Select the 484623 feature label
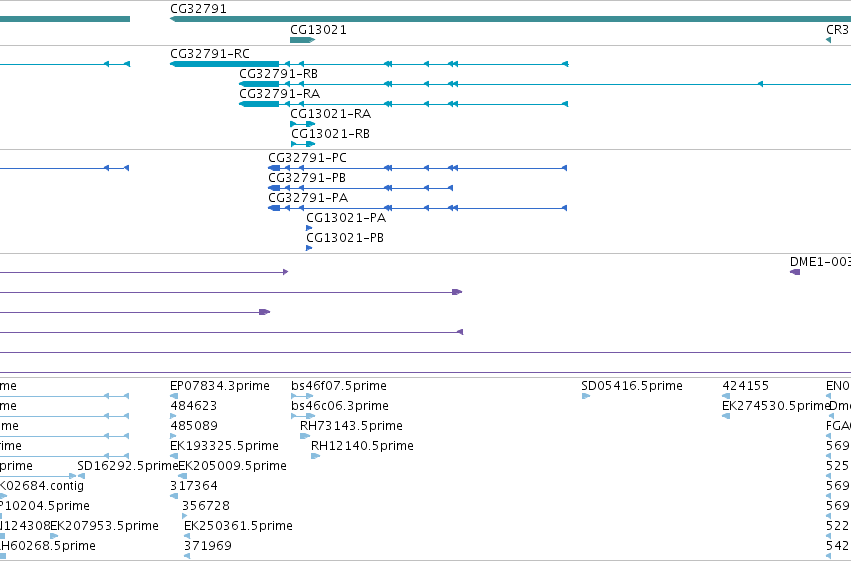The height and width of the screenshot is (561, 851). (193, 406)
